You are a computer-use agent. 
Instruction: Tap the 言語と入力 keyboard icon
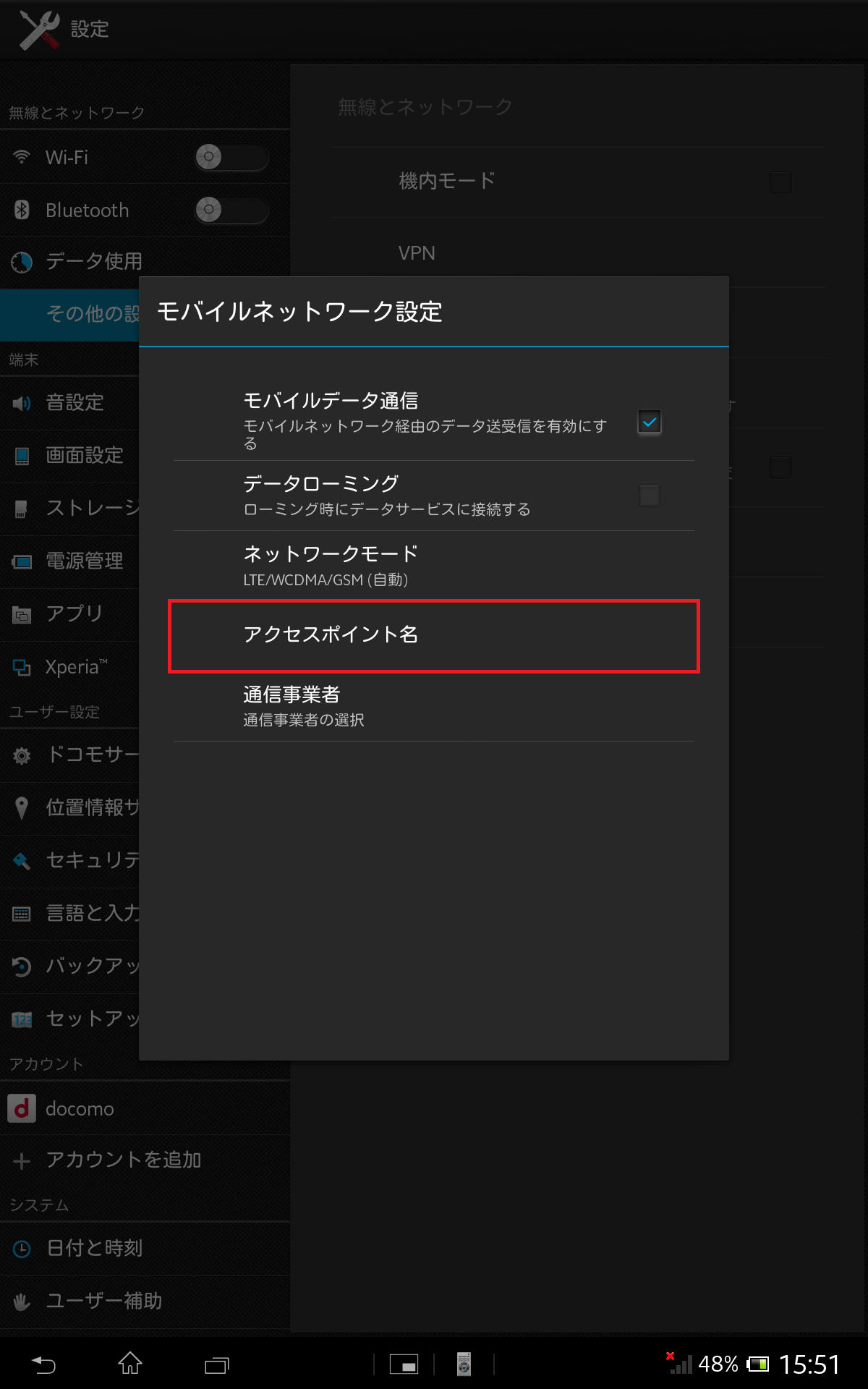(x=22, y=914)
